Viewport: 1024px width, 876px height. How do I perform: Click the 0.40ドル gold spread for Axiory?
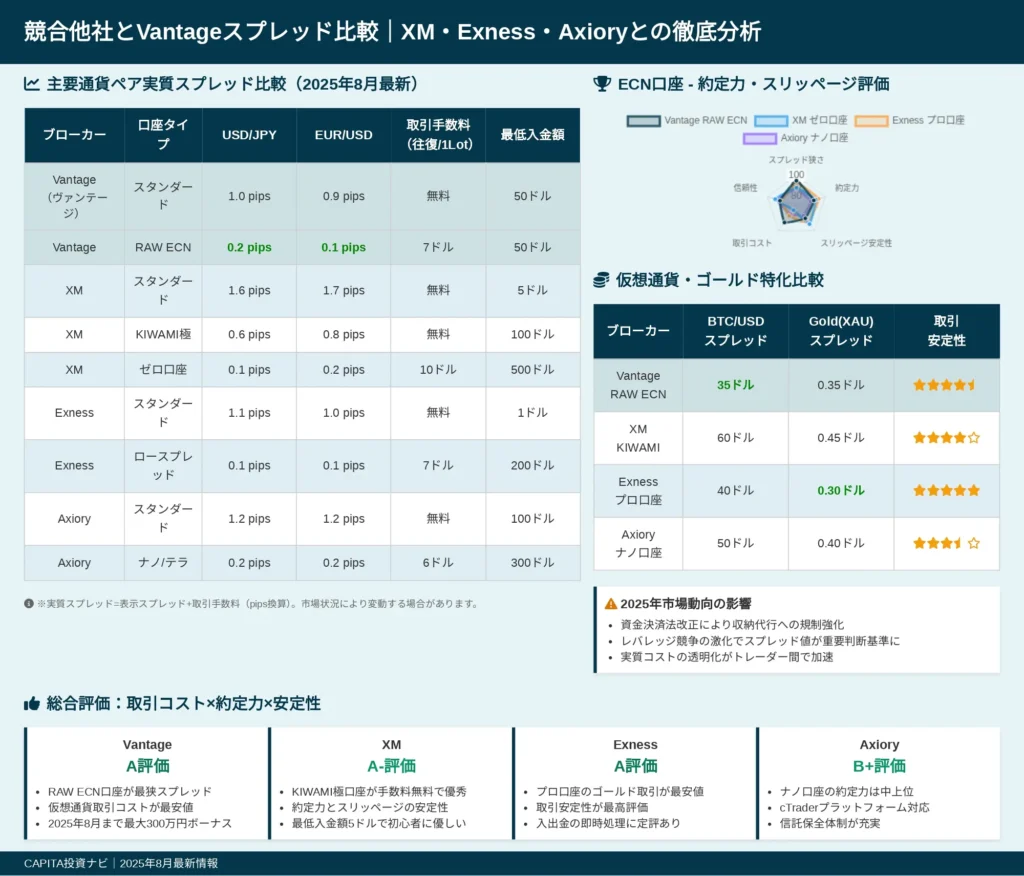840,543
